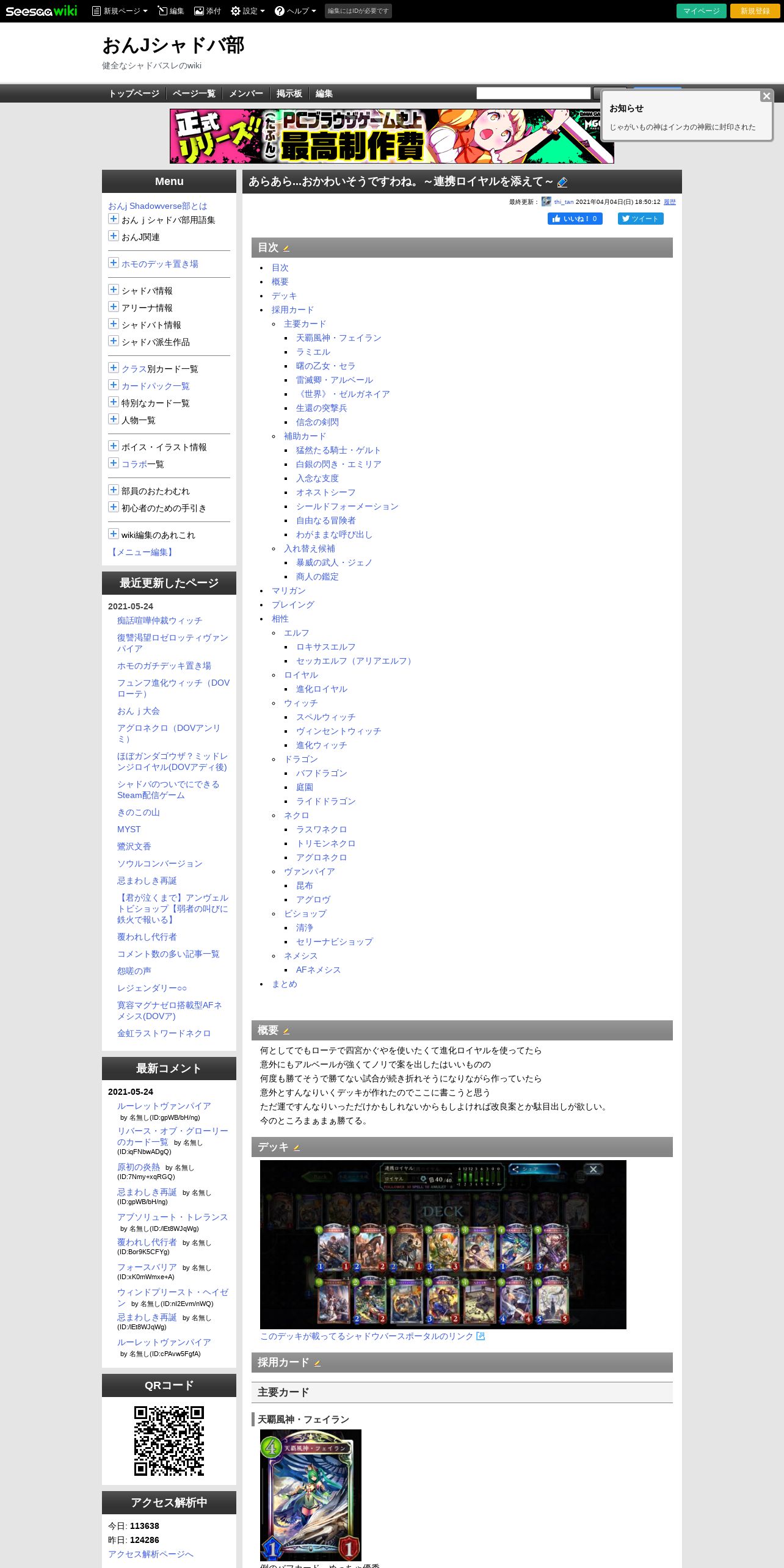
Task: Click edit pencil next to 採用カード heading
Action: 317,1363
